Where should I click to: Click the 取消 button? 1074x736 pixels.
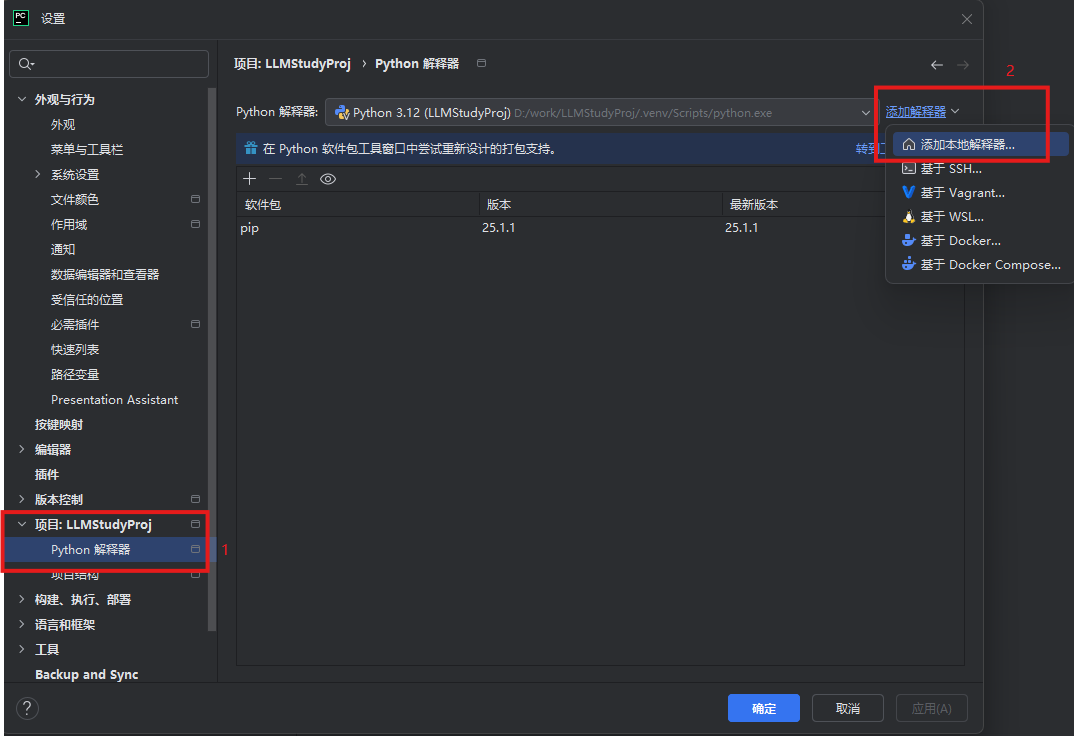click(847, 708)
